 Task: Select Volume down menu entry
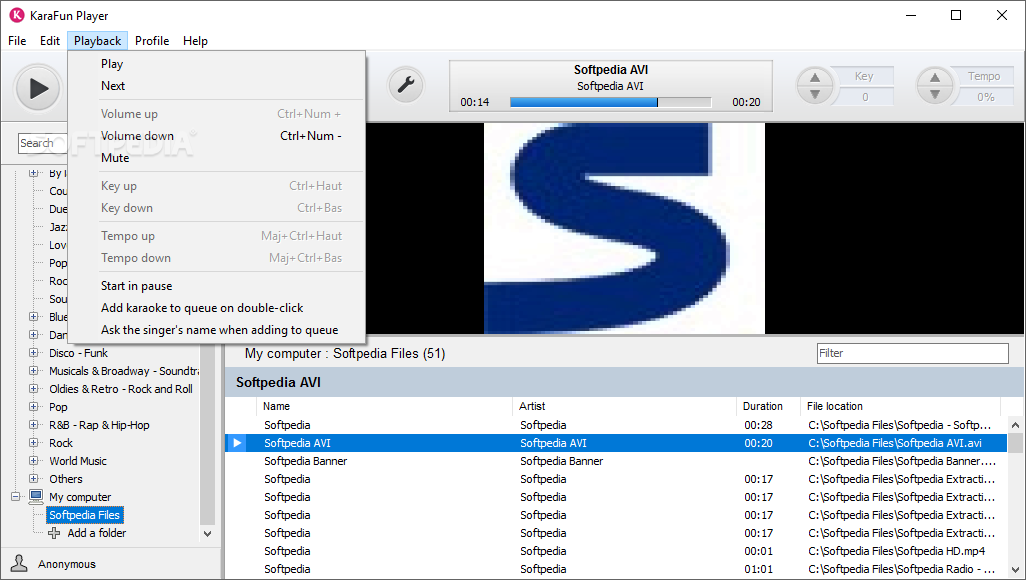[217, 136]
